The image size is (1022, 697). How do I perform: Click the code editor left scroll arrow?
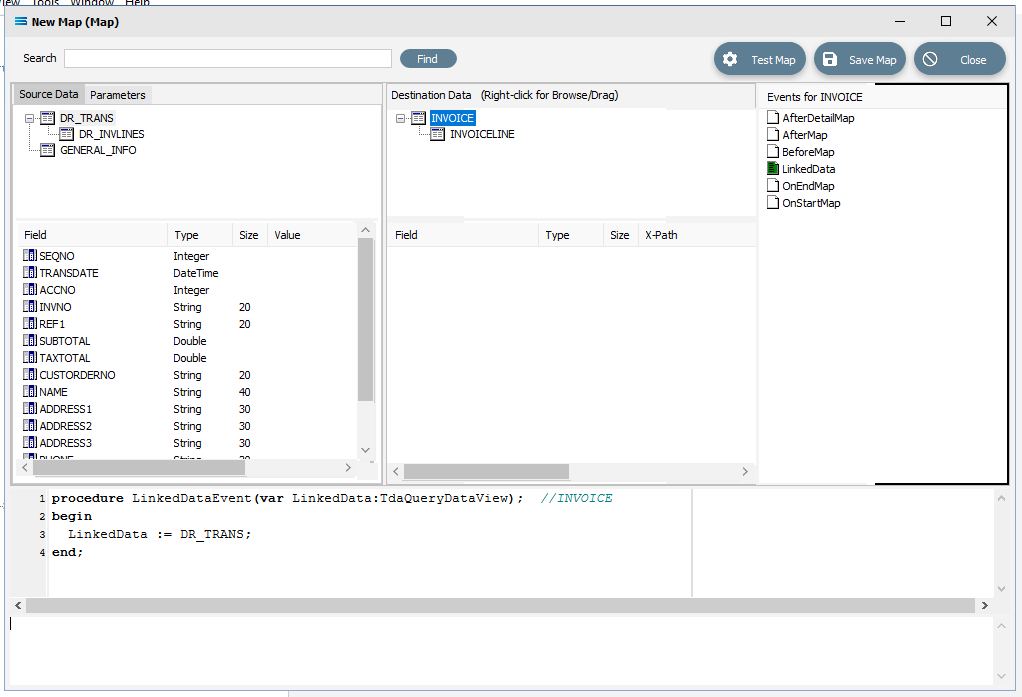18,606
